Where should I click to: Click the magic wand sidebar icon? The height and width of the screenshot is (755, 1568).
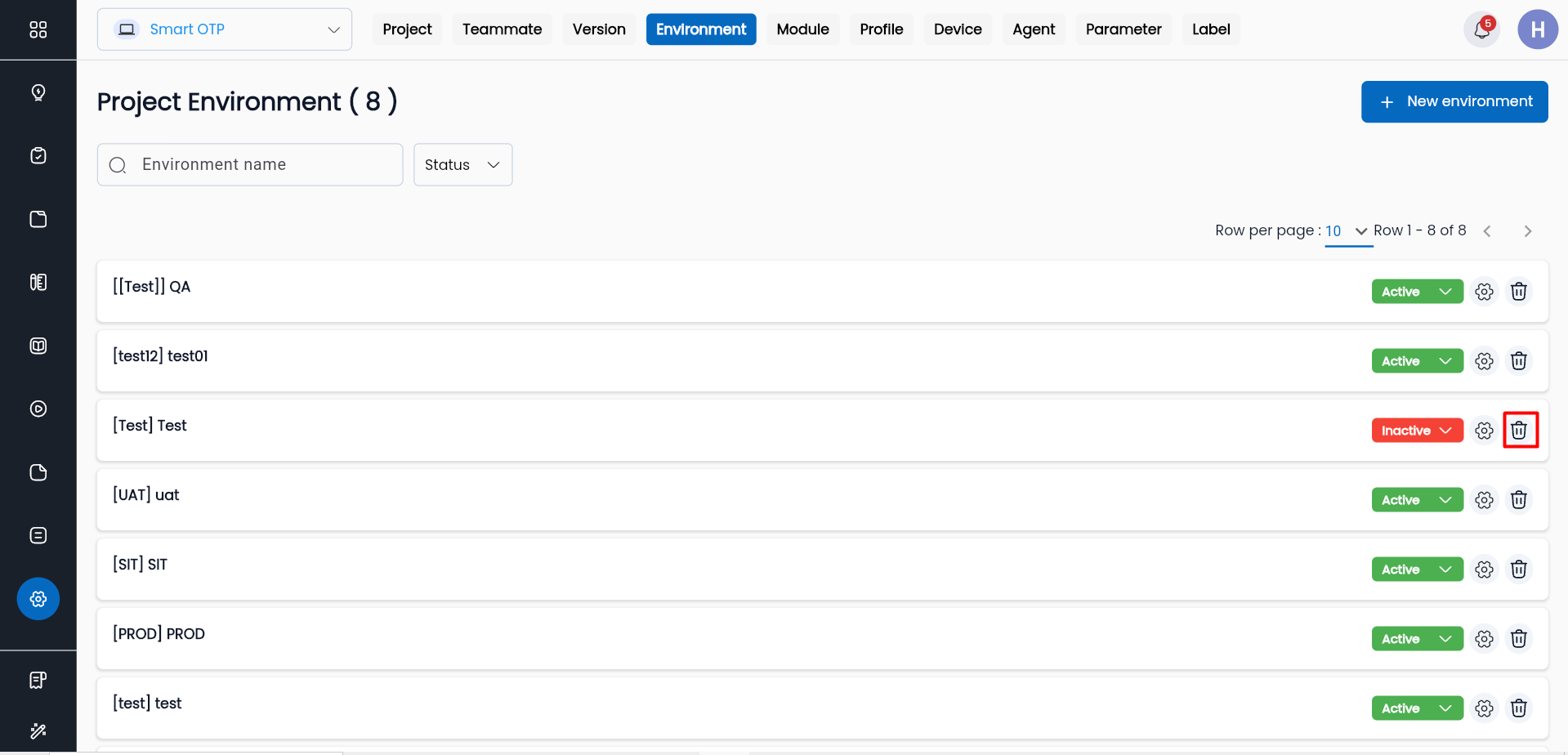[x=38, y=730]
